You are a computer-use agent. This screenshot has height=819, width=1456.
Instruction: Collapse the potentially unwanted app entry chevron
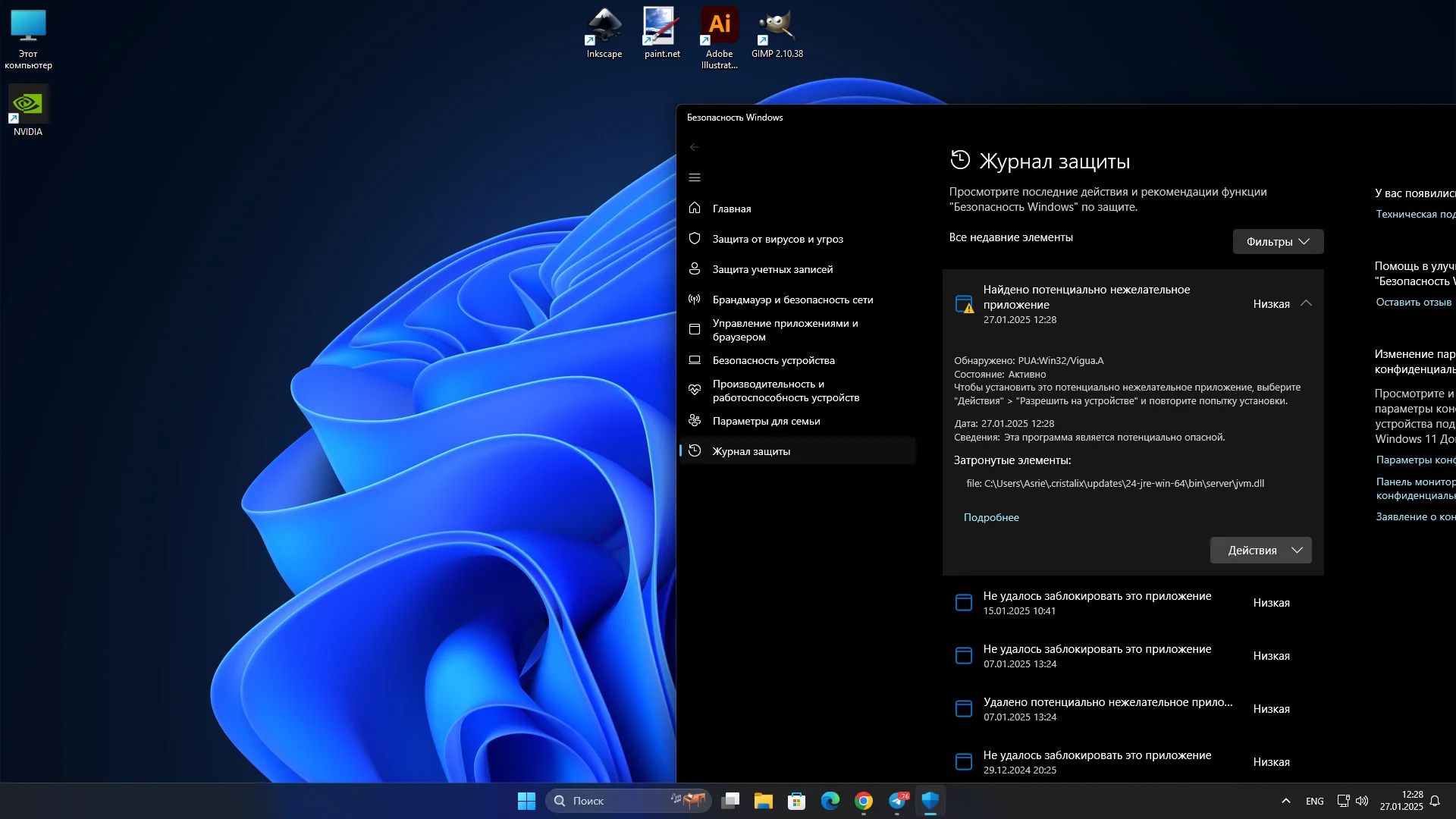[x=1306, y=303]
